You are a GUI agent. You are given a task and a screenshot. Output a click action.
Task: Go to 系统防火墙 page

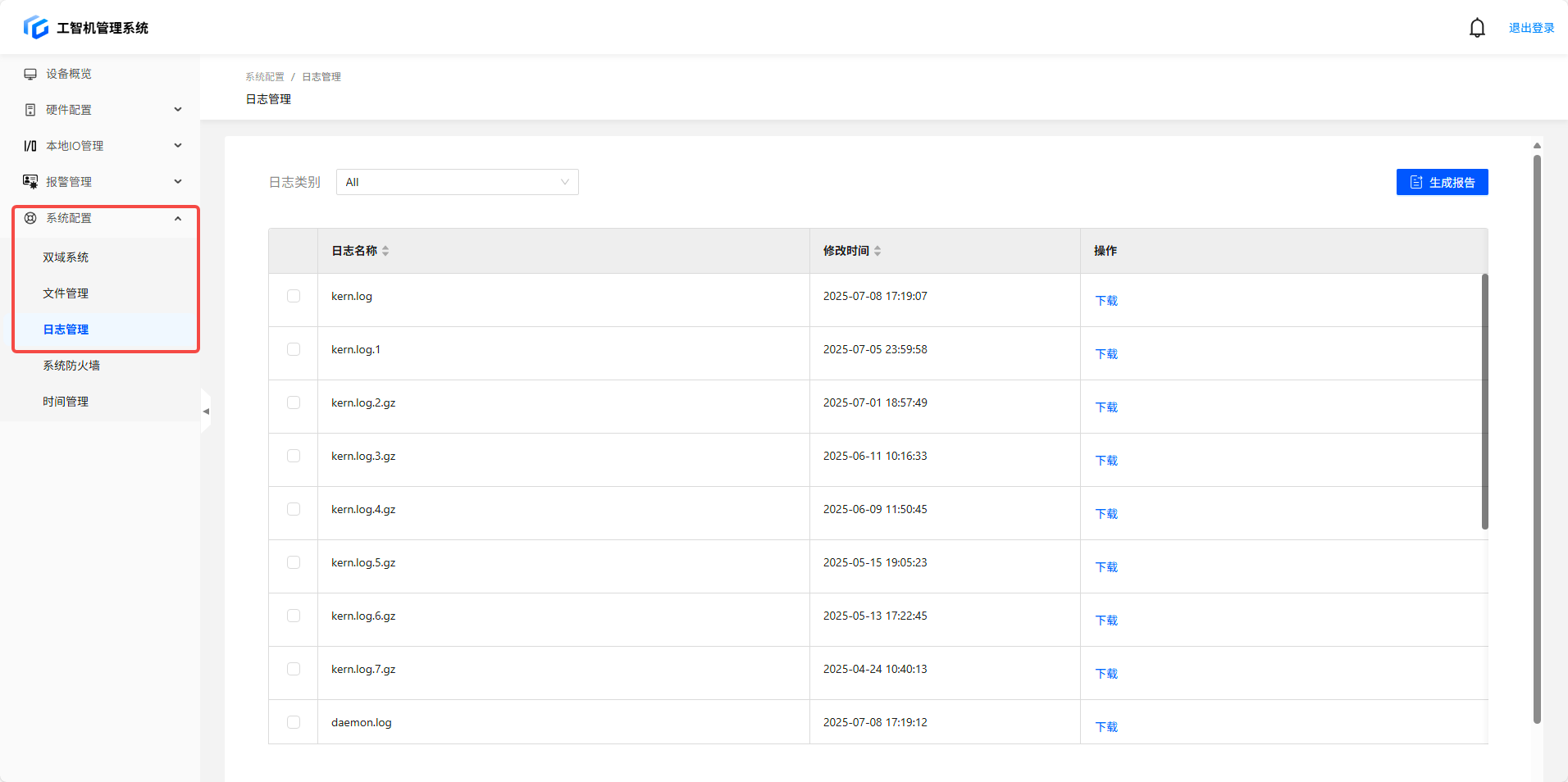coord(71,366)
